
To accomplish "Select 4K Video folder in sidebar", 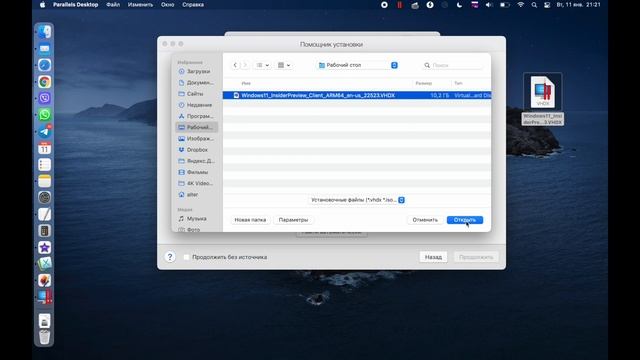I will (x=198, y=183).
